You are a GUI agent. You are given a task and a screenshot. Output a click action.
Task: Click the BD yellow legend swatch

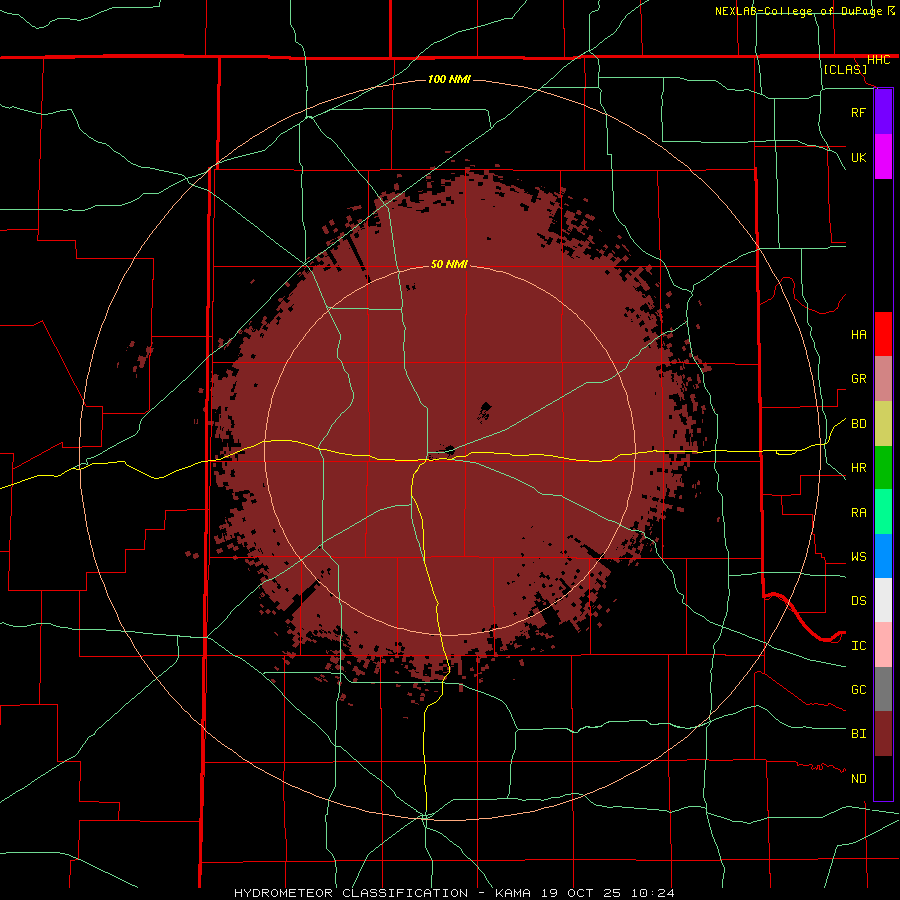[x=883, y=424]
